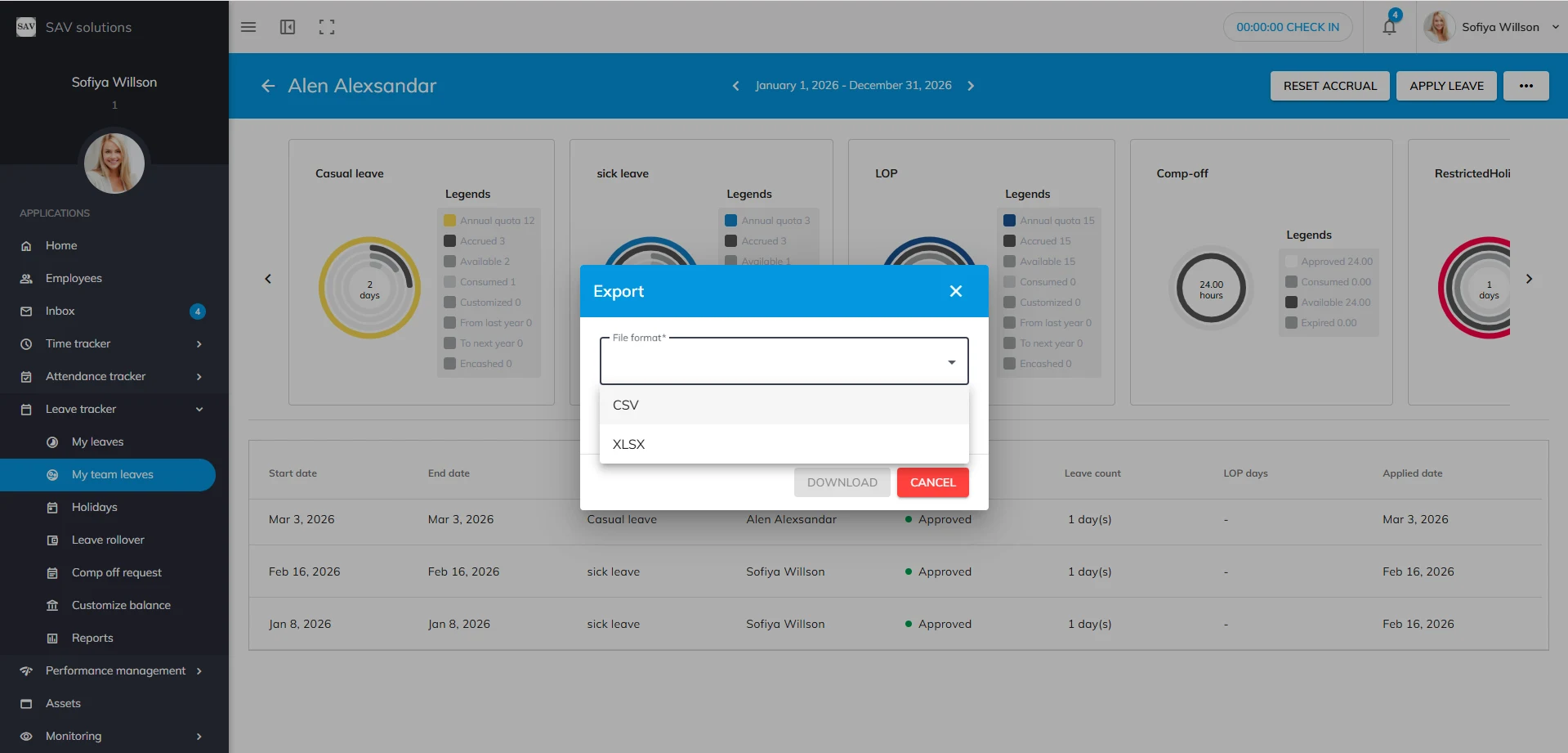The height and width of the screenshot is (753, 1568).
Task: Select CSV file format option
Action: click(784, 405)
